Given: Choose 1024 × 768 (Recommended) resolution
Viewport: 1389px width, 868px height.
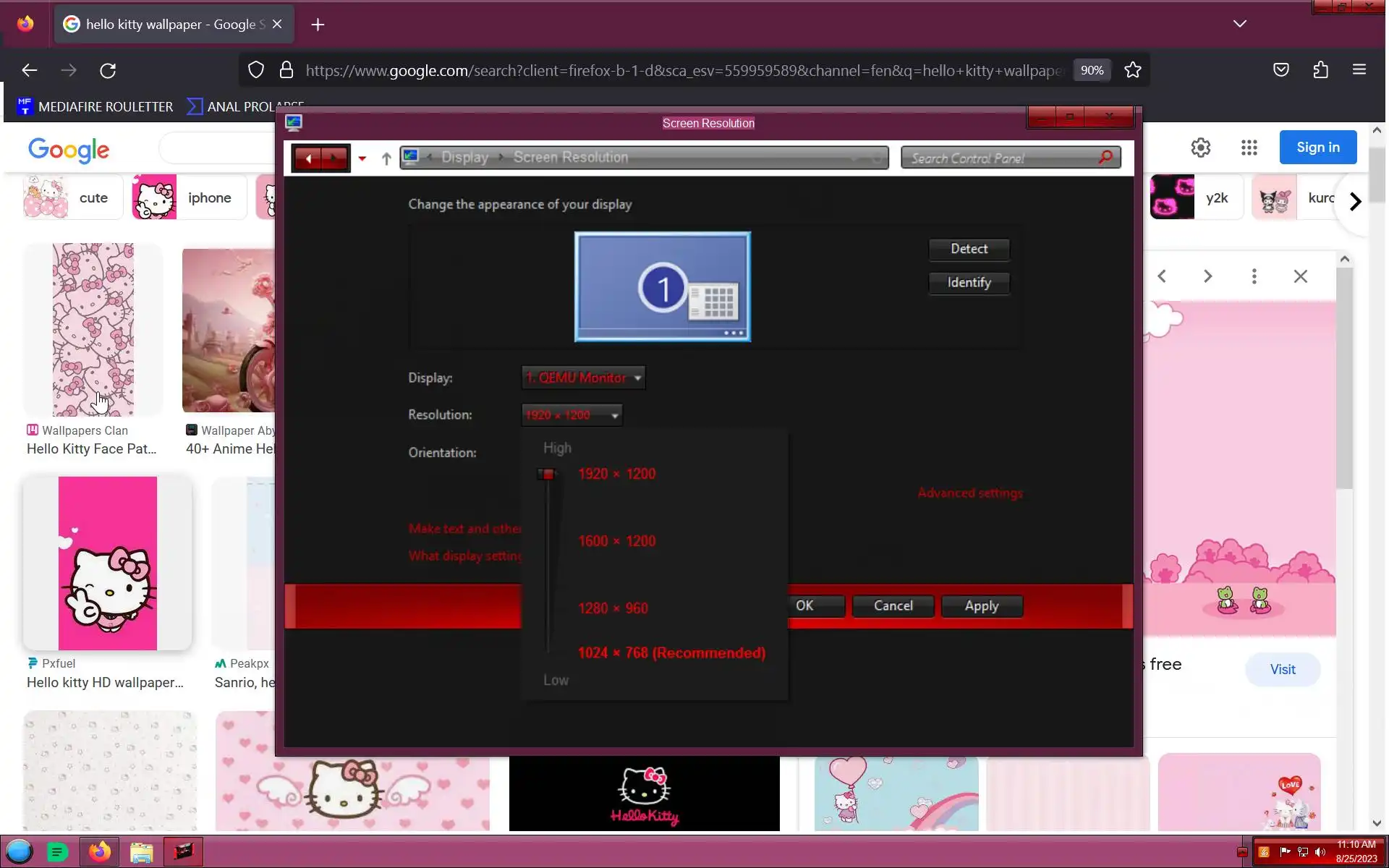Looking at the screenshot, I should point(671,653).
